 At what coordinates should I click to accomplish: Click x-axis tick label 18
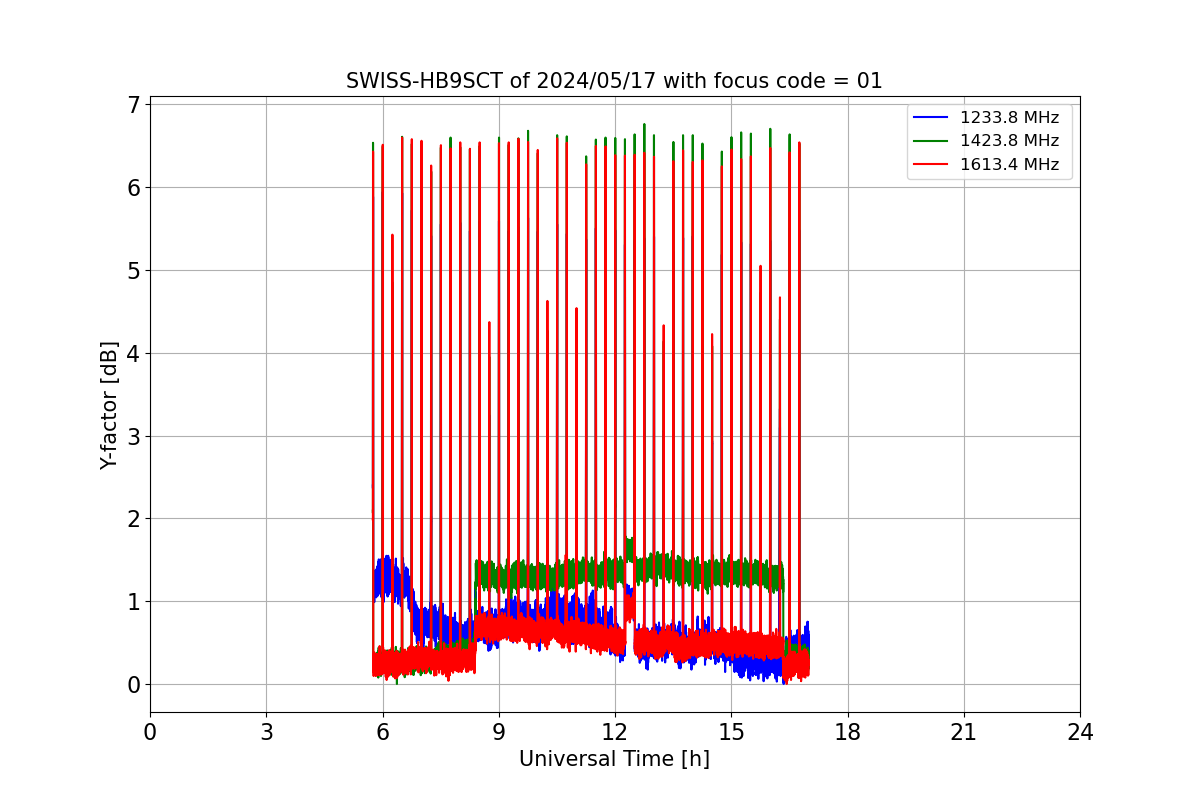tap(848, 732)
